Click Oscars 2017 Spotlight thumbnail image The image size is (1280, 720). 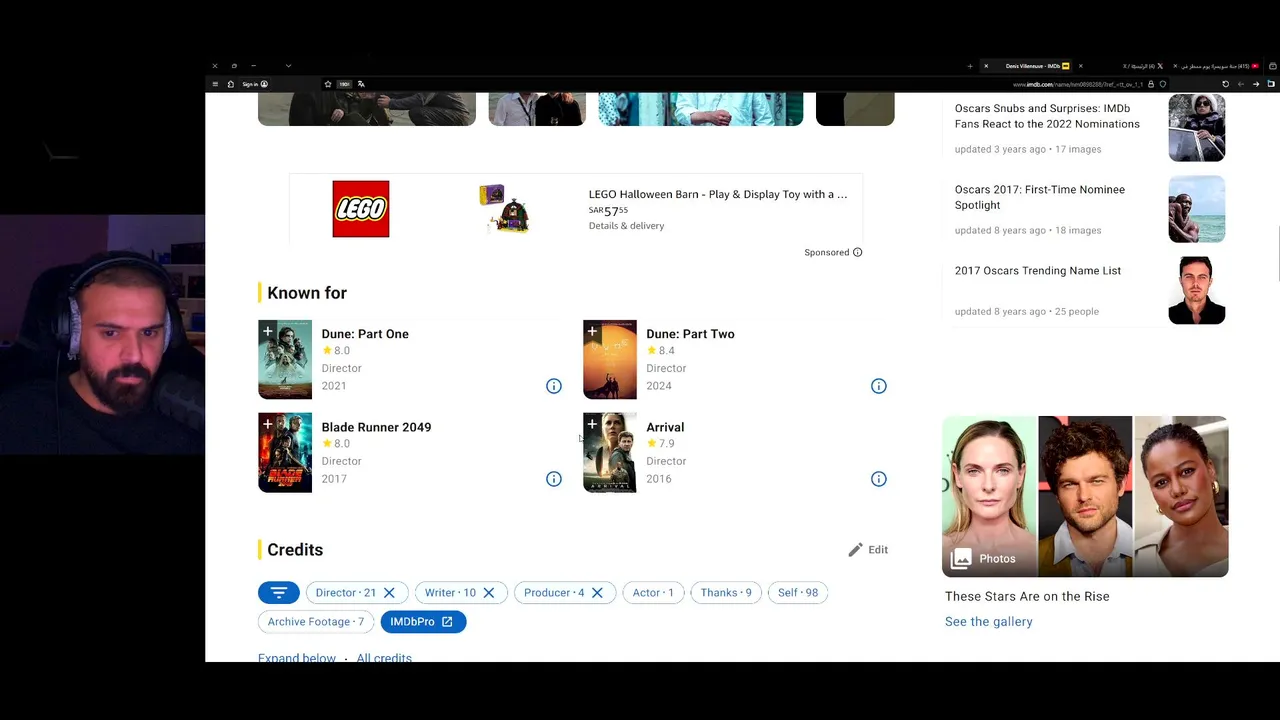click(1197, 209)
